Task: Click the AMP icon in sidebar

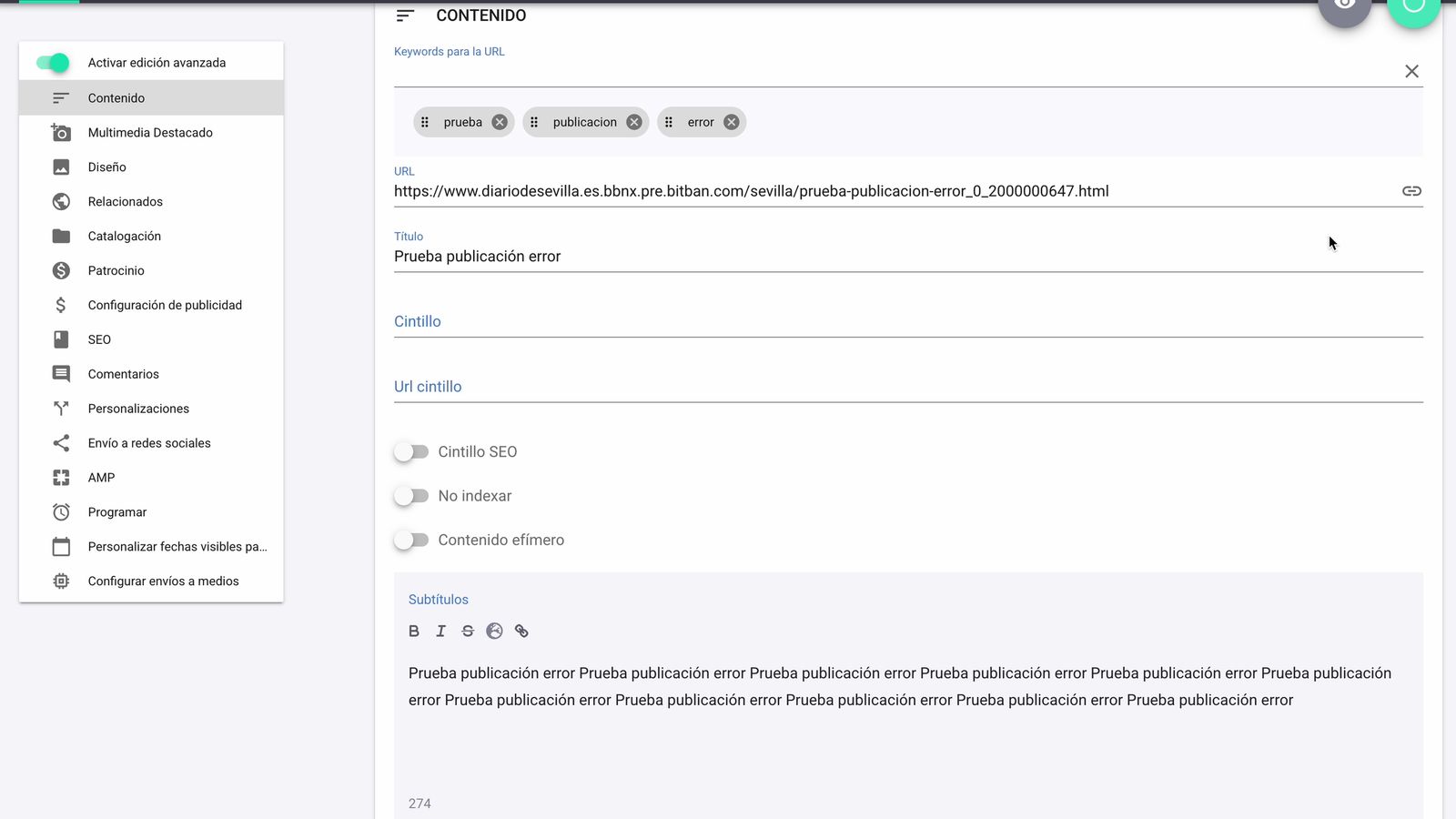Action: click(61, 478)
